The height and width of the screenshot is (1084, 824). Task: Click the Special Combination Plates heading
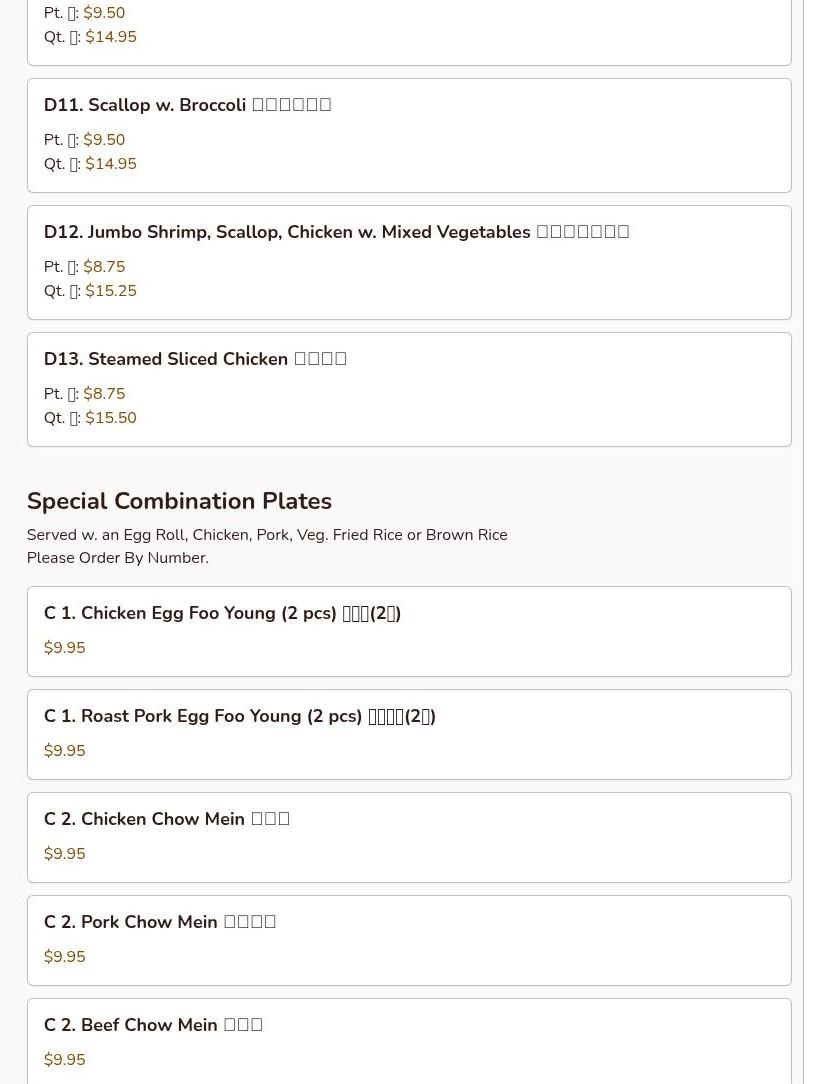coord(179,501)
